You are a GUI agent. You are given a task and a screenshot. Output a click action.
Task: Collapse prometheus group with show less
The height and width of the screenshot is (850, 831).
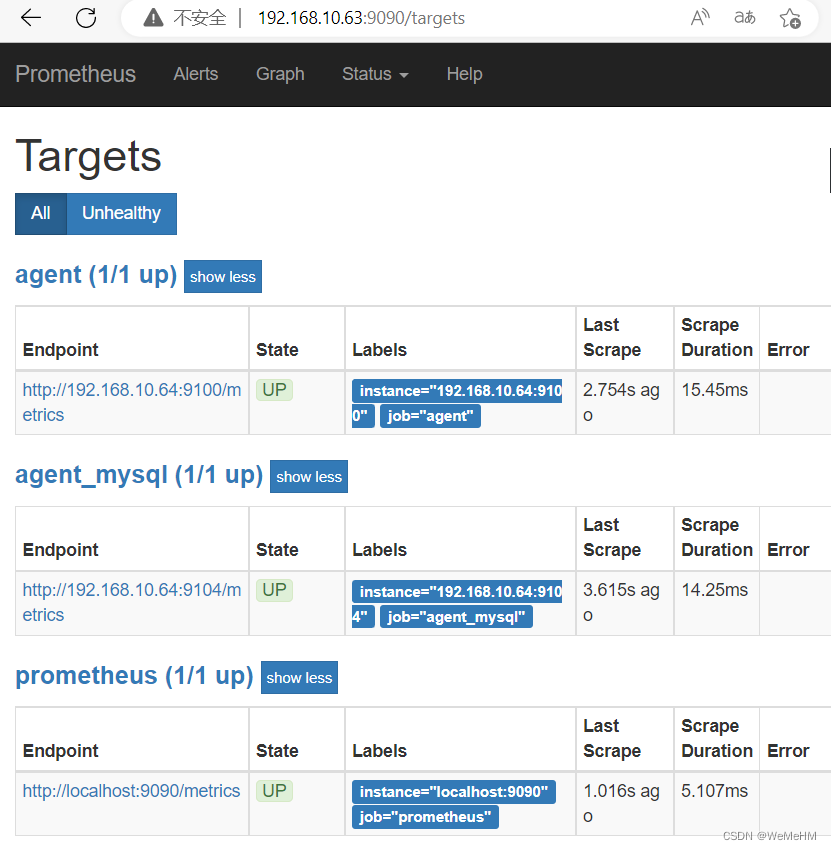[x=299, y=677]
